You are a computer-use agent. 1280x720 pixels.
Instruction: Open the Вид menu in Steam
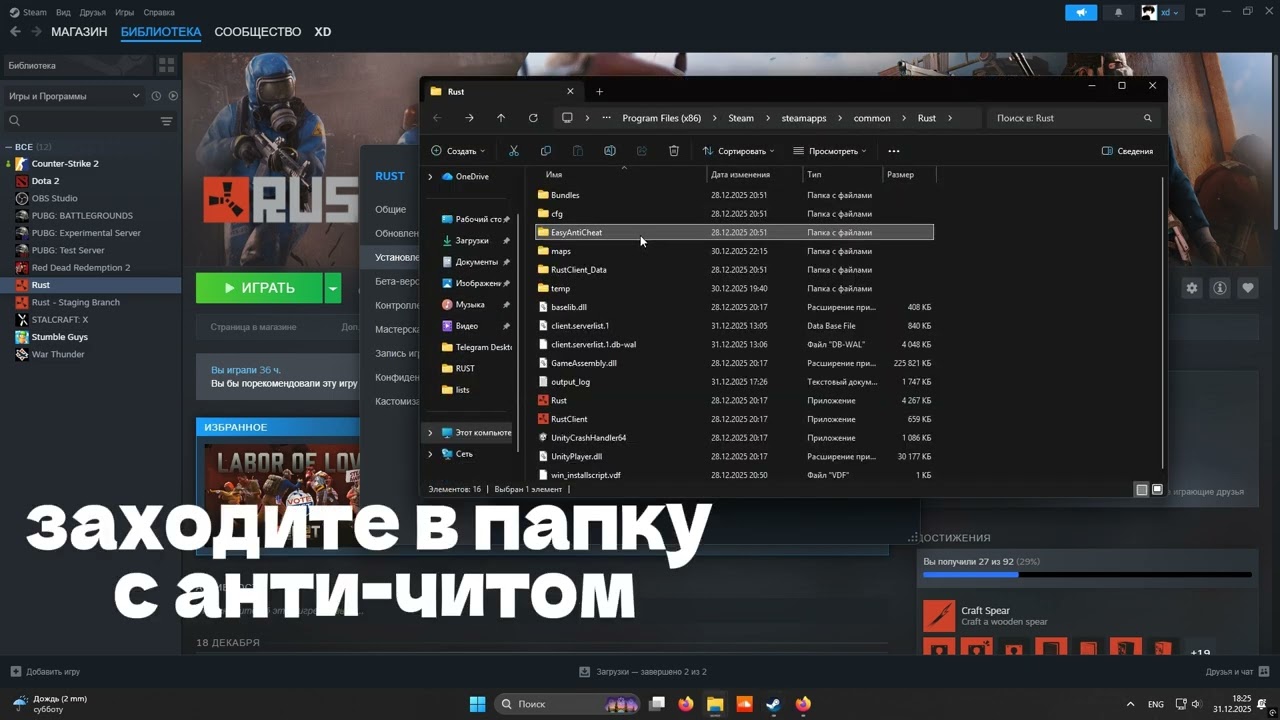point(64,12)
